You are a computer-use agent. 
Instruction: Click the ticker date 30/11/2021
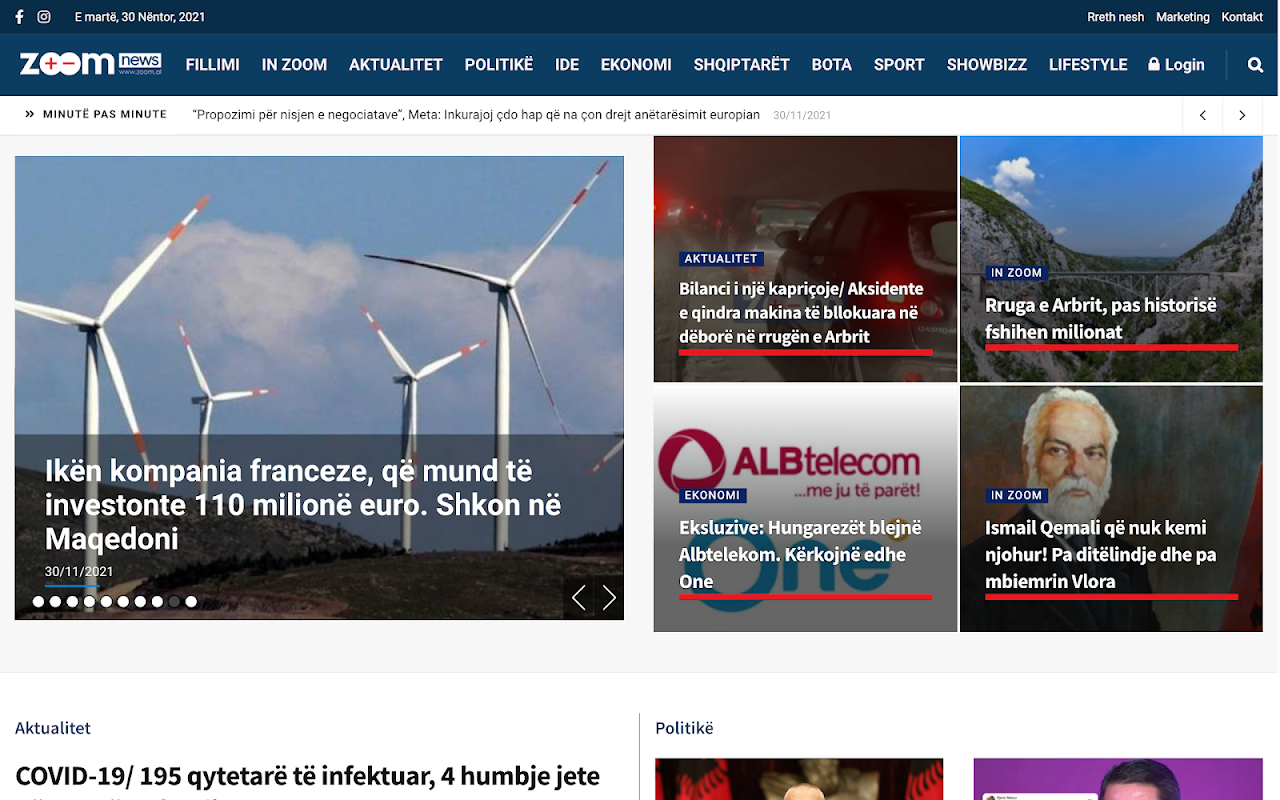tap(802, 115)
